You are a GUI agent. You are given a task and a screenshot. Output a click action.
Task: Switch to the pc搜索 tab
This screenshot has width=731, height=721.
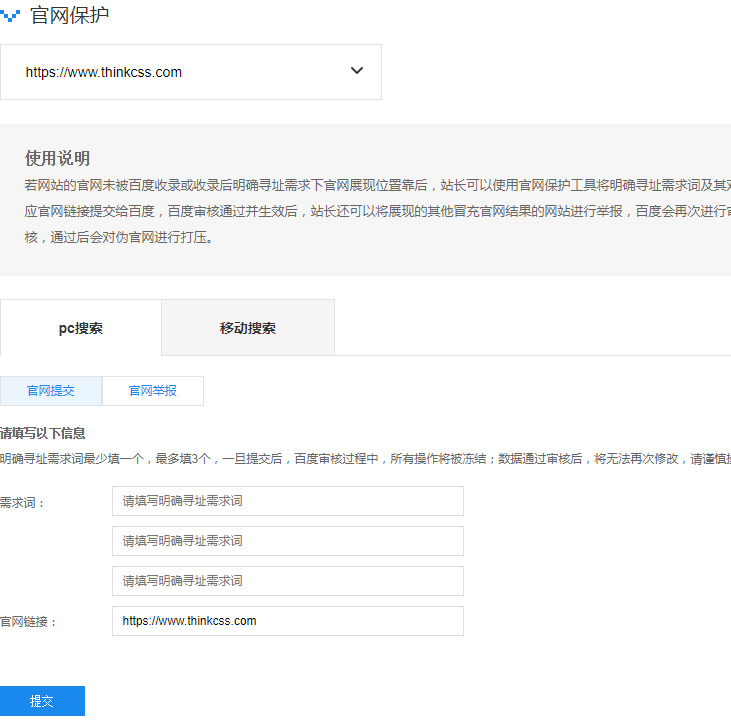pyautogui.click(x=81, y=328)
